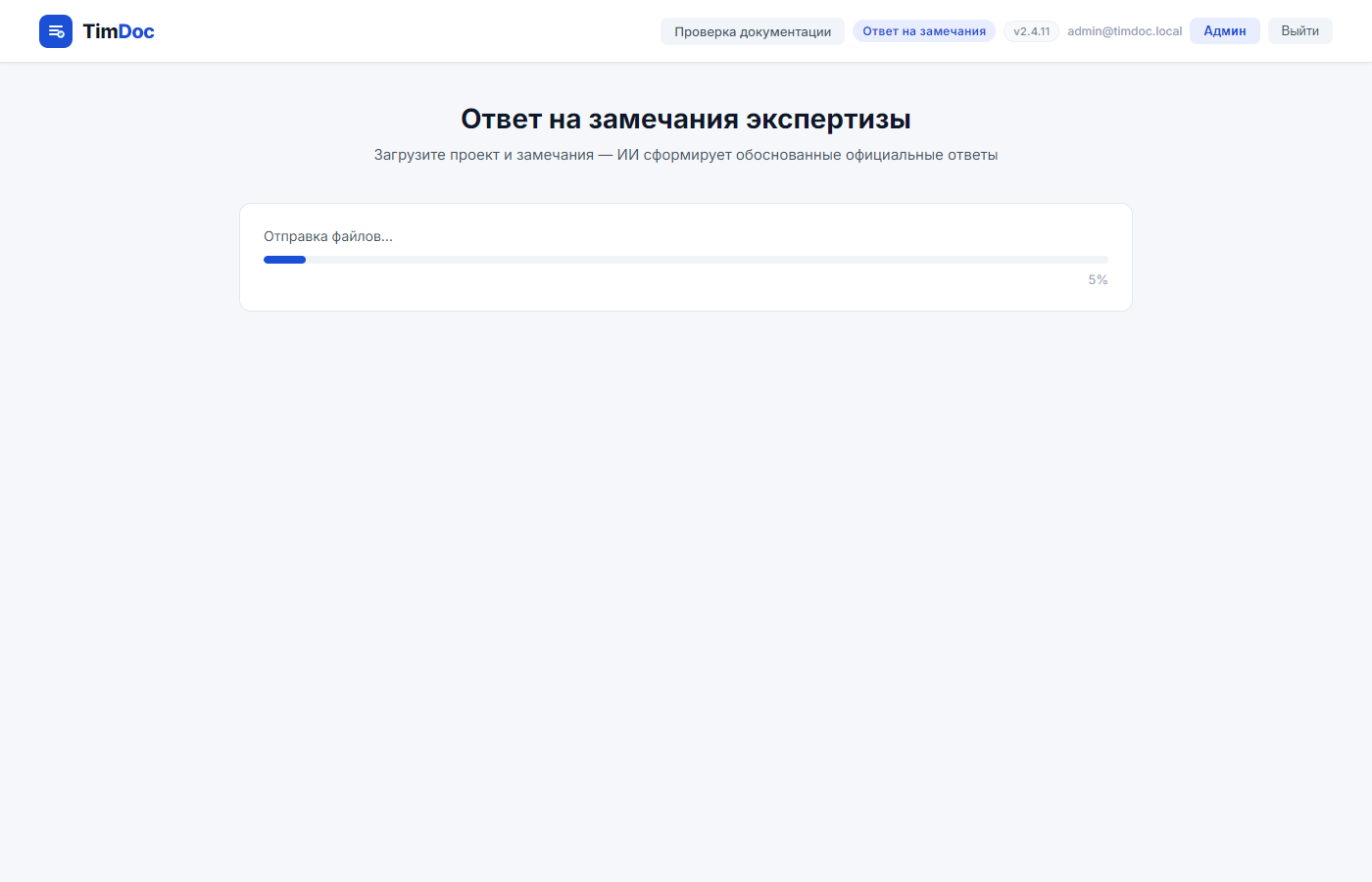This screenshot has width=1372, height=882.
Task: Click the Админ button
Action: coord(1224,30)
